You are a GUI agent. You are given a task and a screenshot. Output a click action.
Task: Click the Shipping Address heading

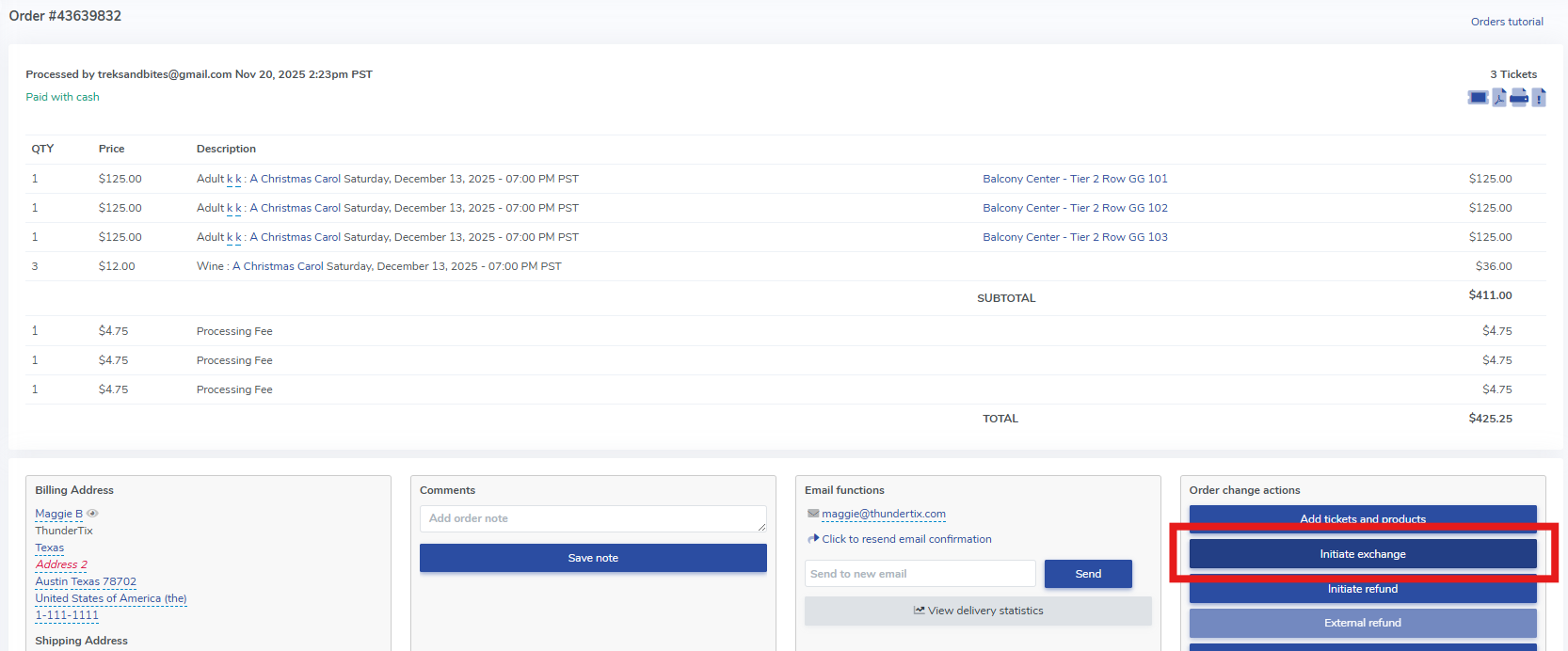82,641
